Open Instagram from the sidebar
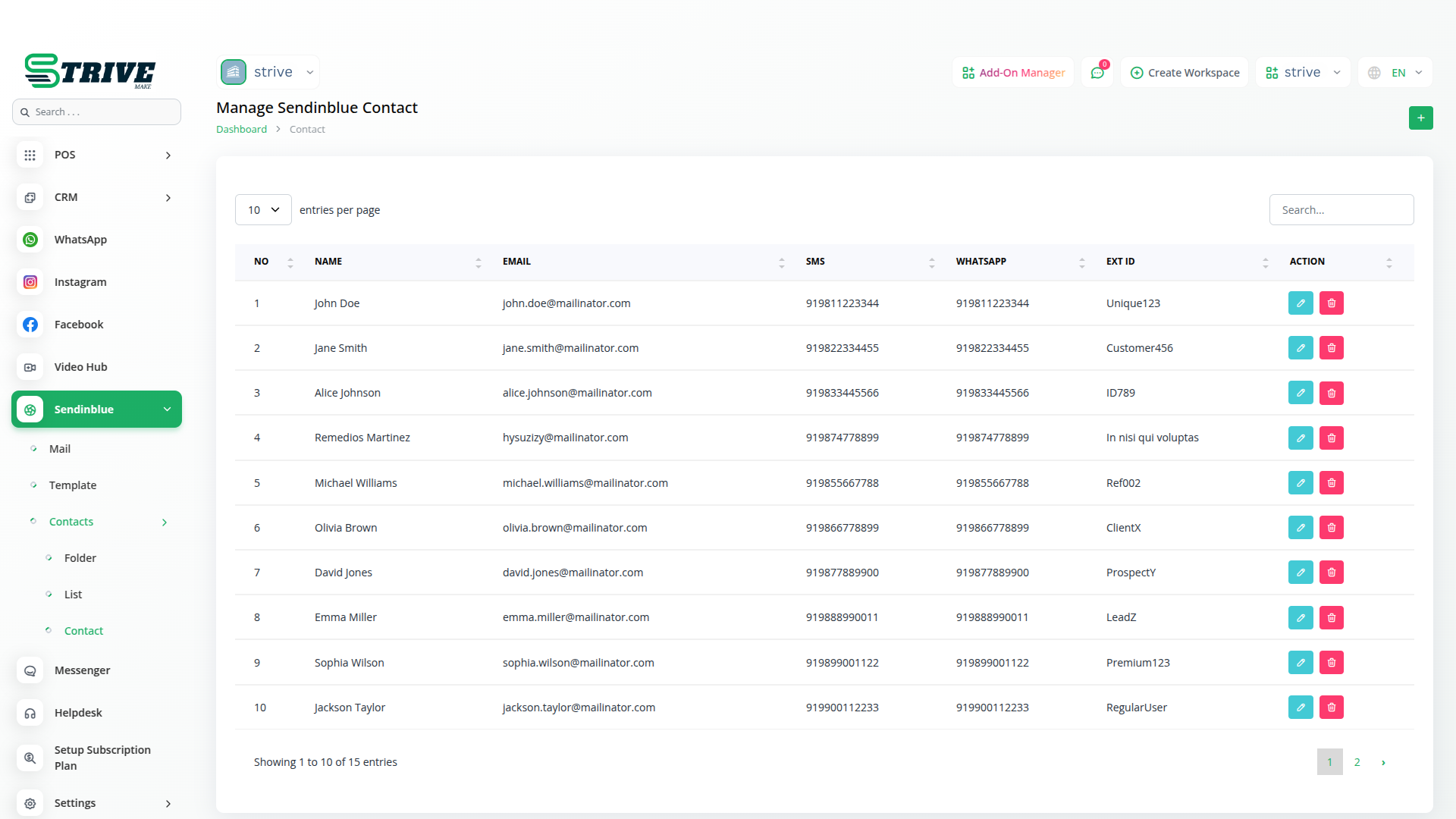This screenshot has height=819, width=1456. pos(80,282)
